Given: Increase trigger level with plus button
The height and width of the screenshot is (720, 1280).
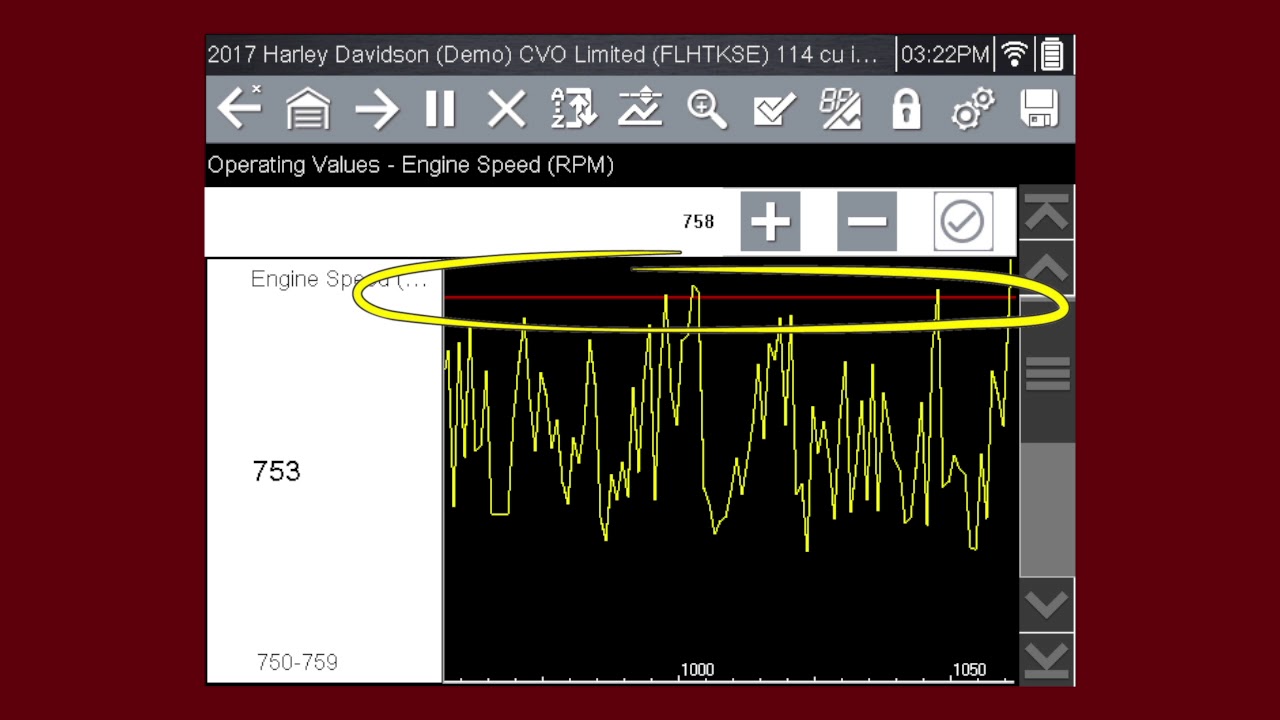Looking at the screenshot, I should click(770, 222).
